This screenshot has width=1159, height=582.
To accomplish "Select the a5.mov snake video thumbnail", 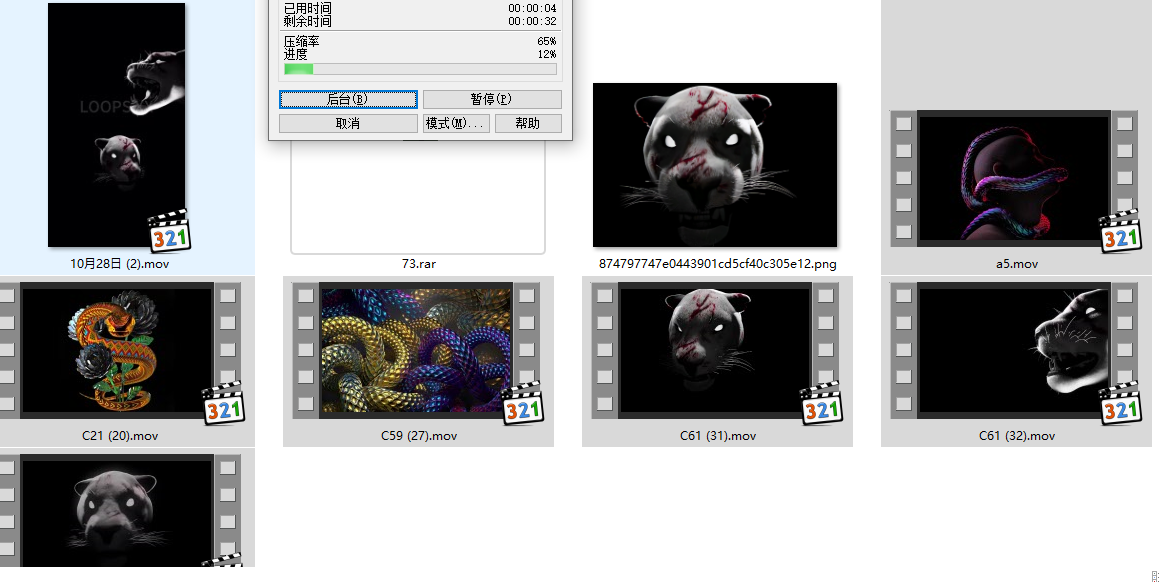I will point(1014,178).
